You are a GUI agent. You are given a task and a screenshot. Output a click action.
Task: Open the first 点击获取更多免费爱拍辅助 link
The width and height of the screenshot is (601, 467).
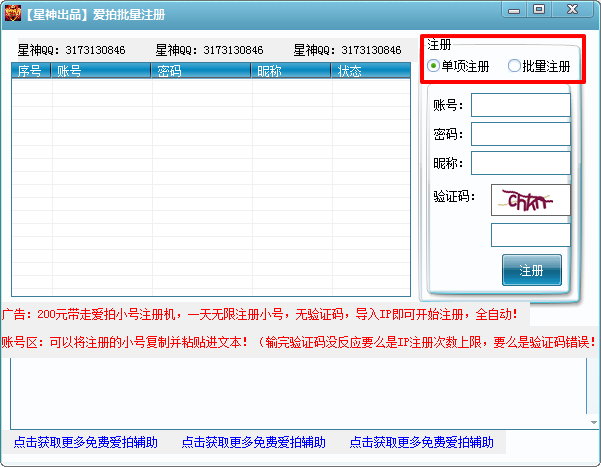pos(86,442)
